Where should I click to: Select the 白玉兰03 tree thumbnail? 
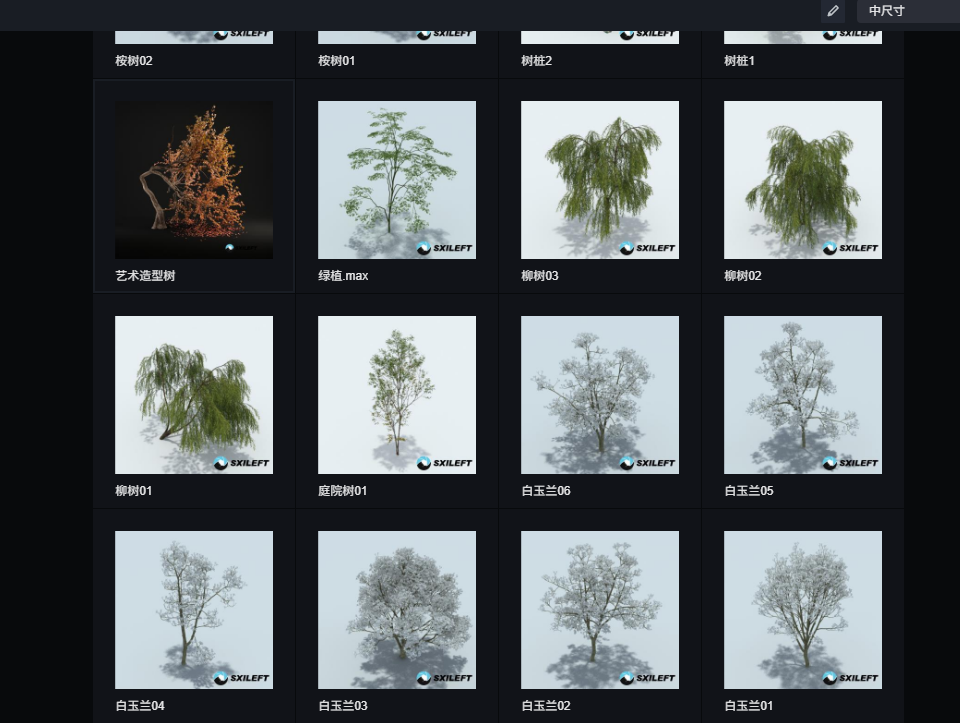point(397,610)
